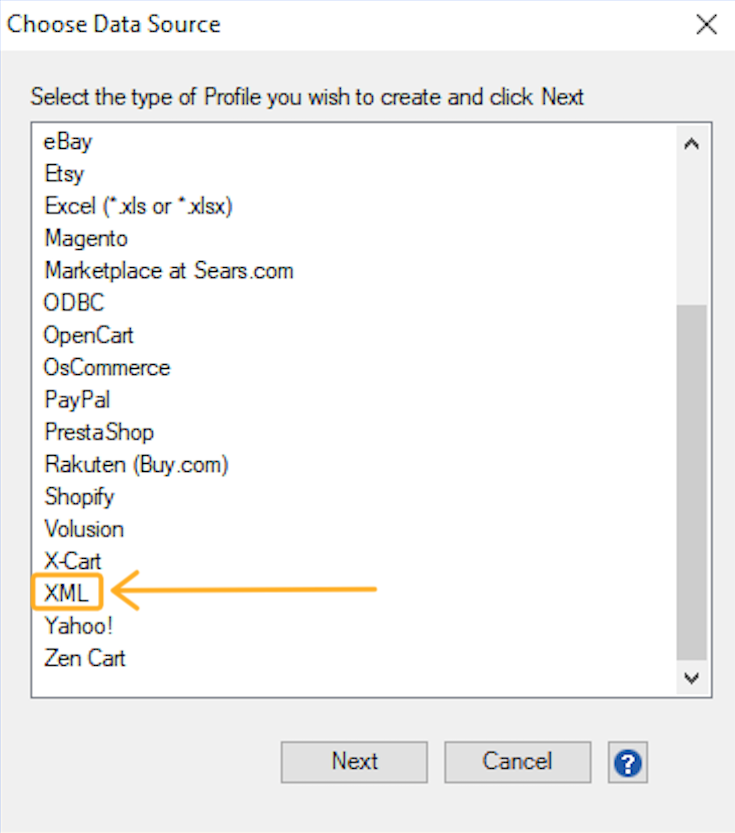Choose Etsy as the profile type
735x833 pixels.
[x=64, y=174]
